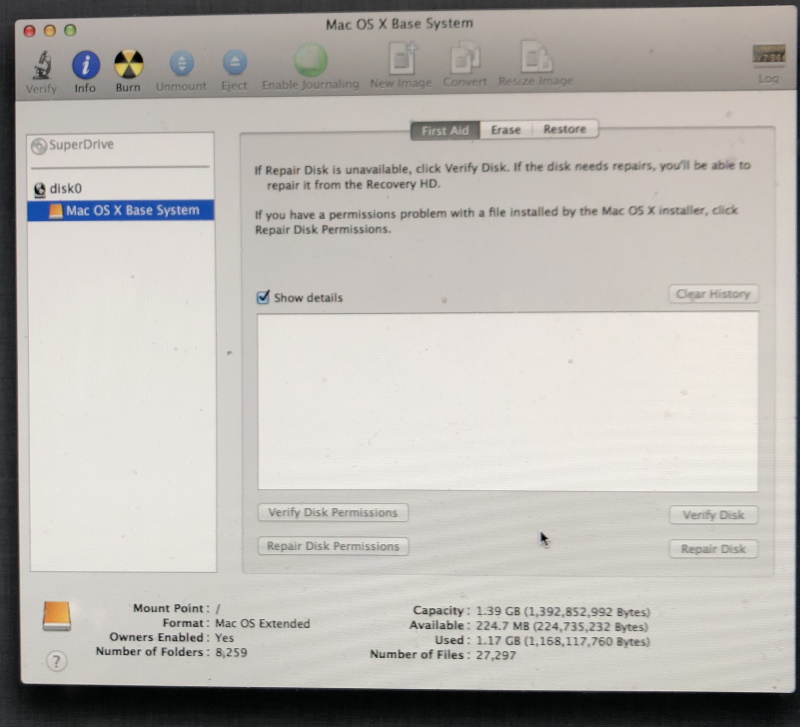Viewport: 800px width, 727px height.
Task: Click the Clear History button
Action: click(x=713, y=294)
